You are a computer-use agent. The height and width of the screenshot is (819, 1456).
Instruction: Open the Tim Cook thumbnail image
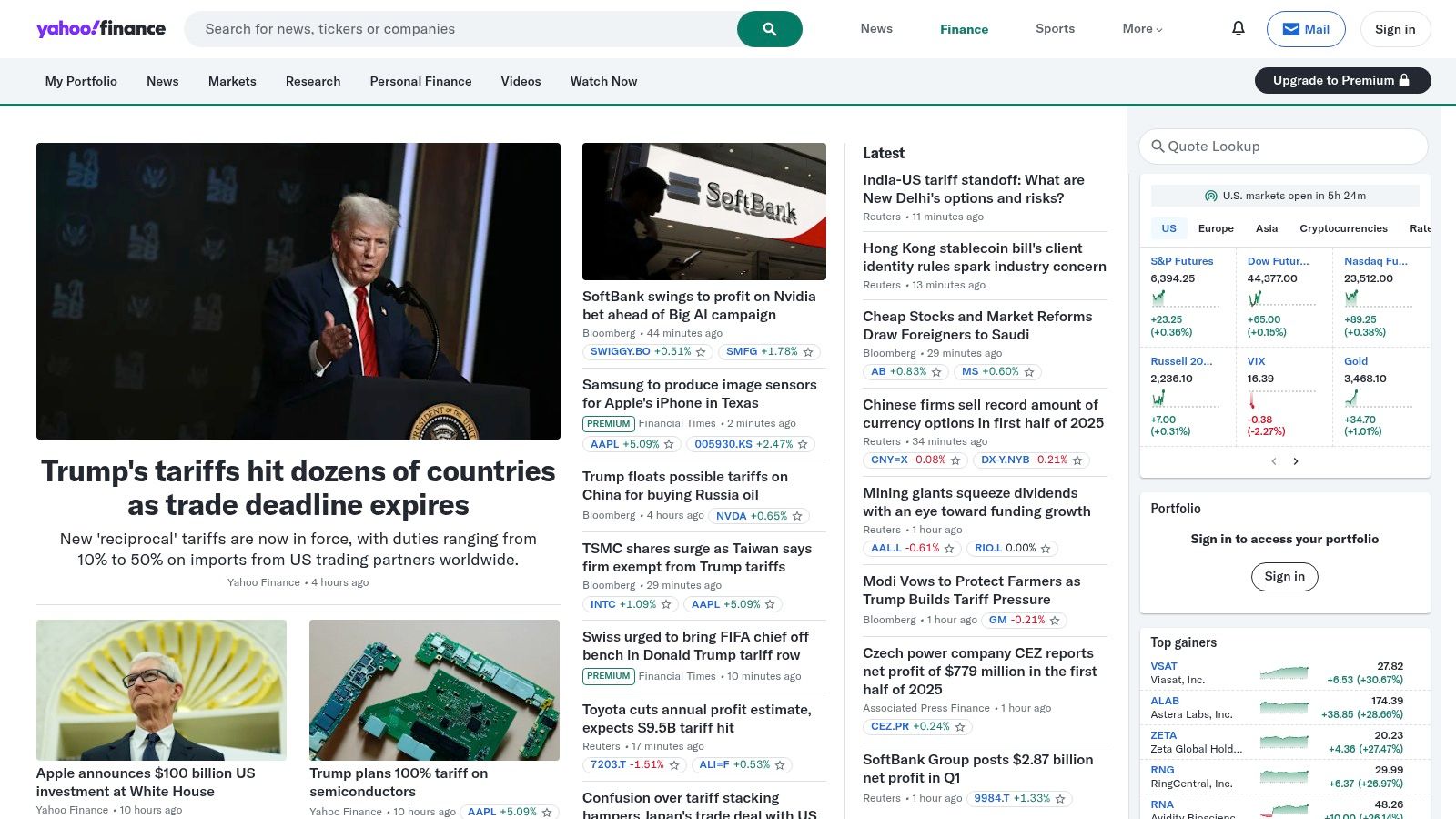coord(161,690)
